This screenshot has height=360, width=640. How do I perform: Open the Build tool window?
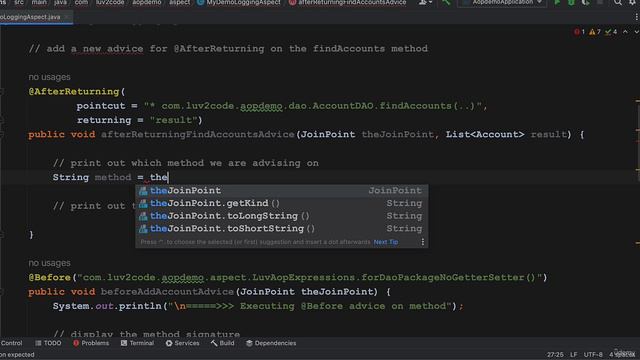tap(223, 343)
